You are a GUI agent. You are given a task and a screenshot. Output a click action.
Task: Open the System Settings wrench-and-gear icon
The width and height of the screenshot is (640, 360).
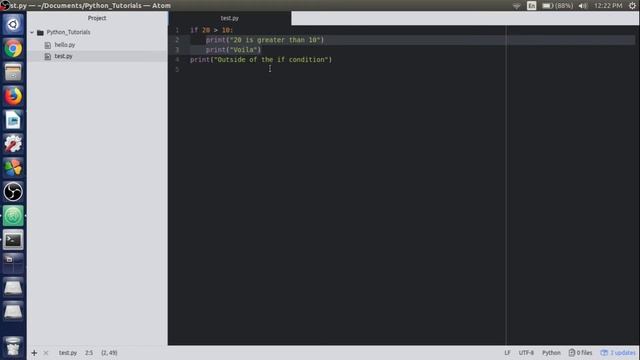(13, 144)
